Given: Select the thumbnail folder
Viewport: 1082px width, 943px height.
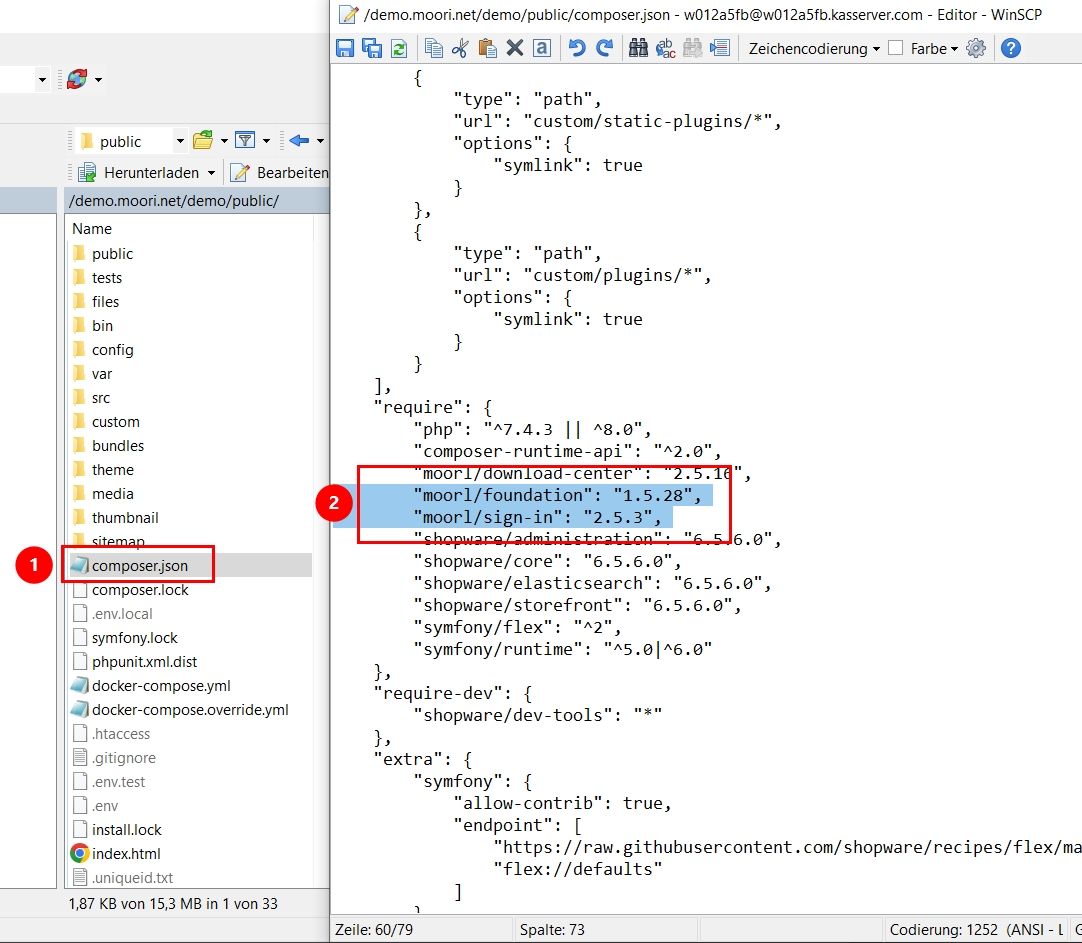Looking at the screenshot, I should point(125,517).
